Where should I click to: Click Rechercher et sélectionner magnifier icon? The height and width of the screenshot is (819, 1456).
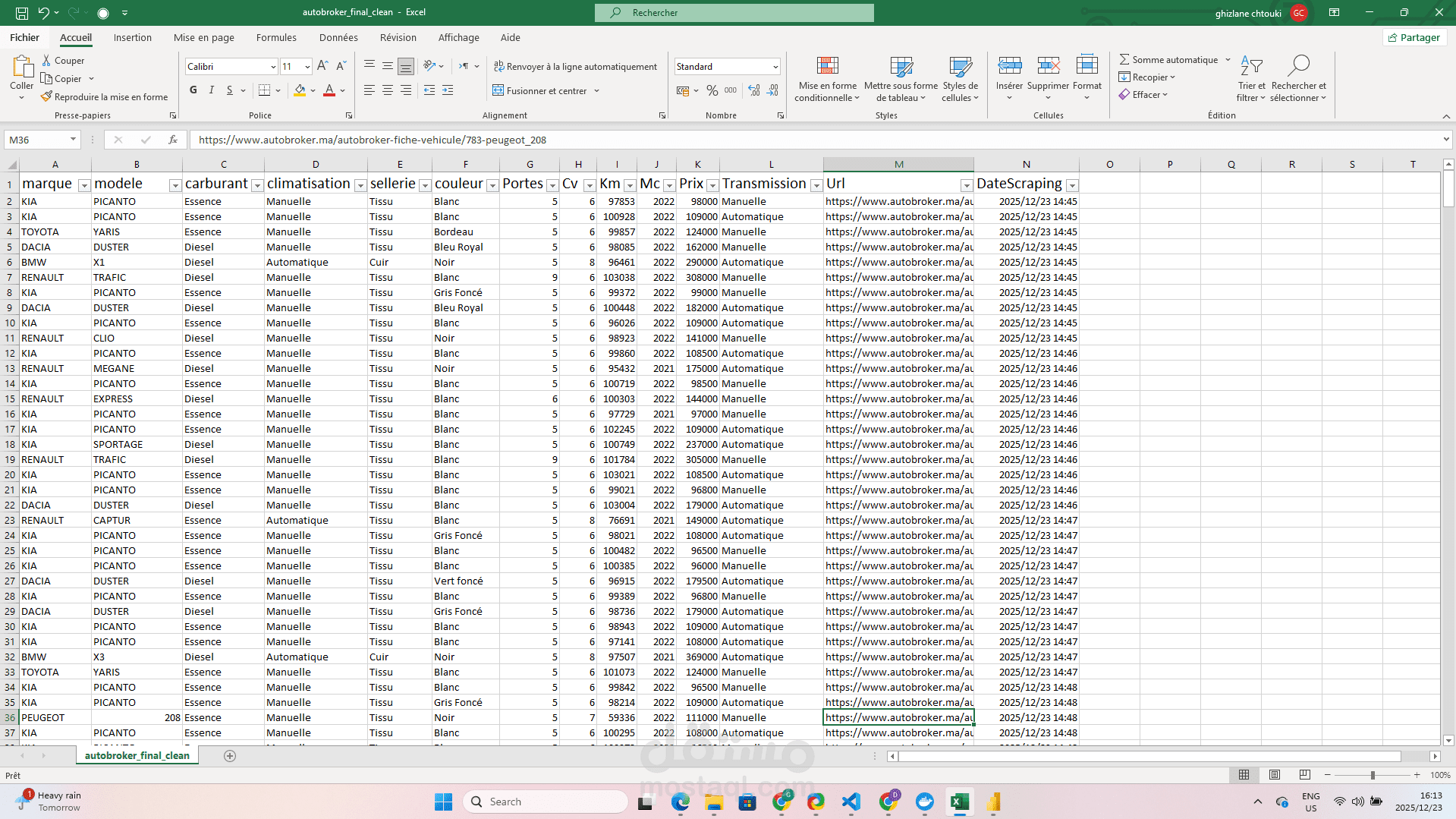[x=1298, y=66]
